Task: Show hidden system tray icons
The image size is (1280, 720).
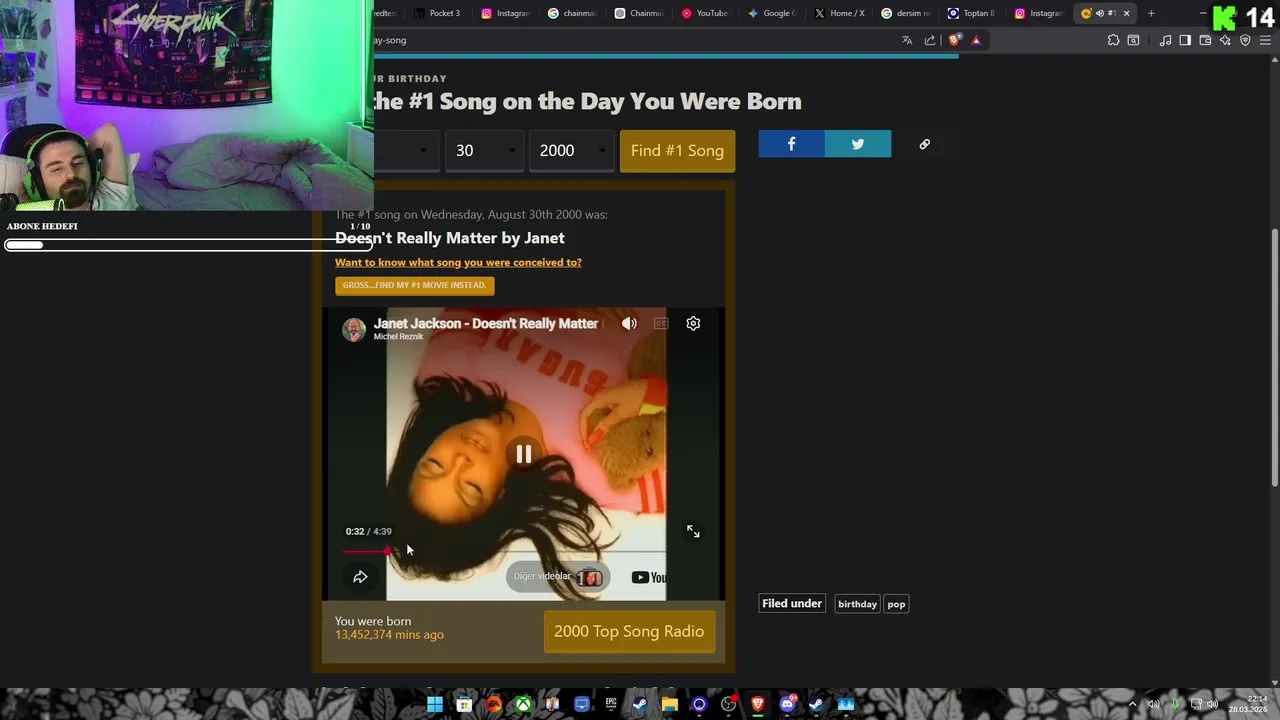Action: (x=1133, y=704)
